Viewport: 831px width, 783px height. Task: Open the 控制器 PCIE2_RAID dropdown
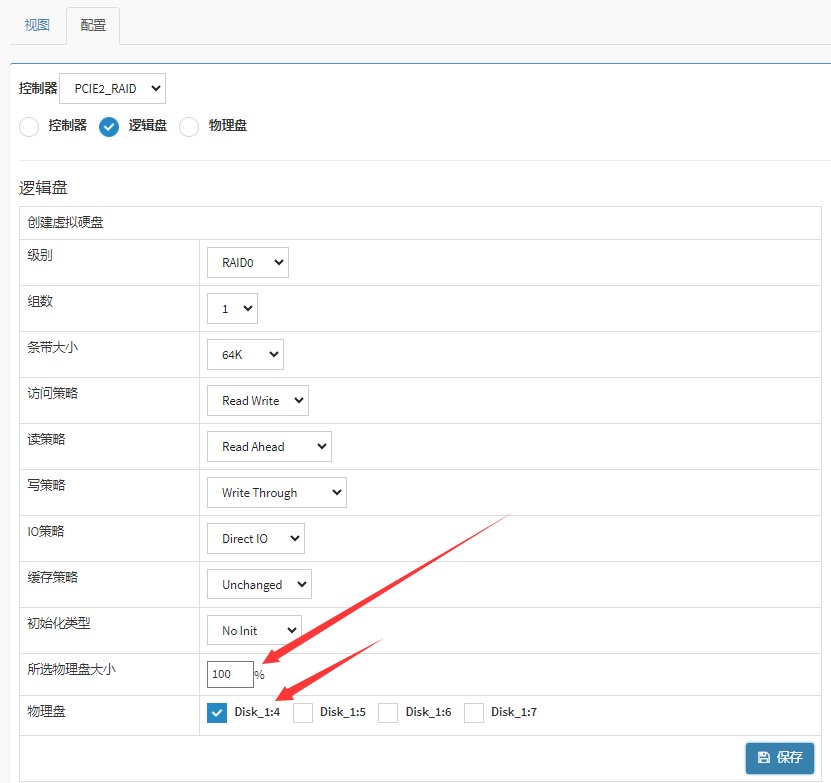coord(113,89)
